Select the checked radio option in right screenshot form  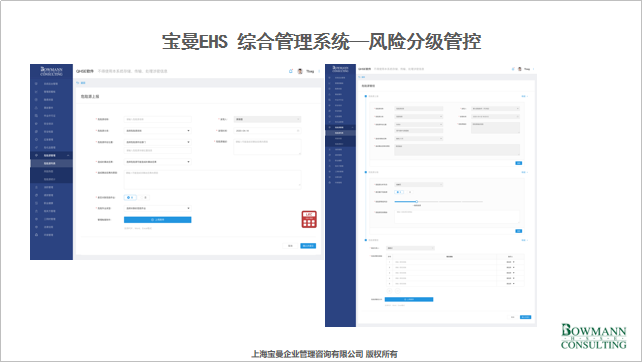point(399,192)
